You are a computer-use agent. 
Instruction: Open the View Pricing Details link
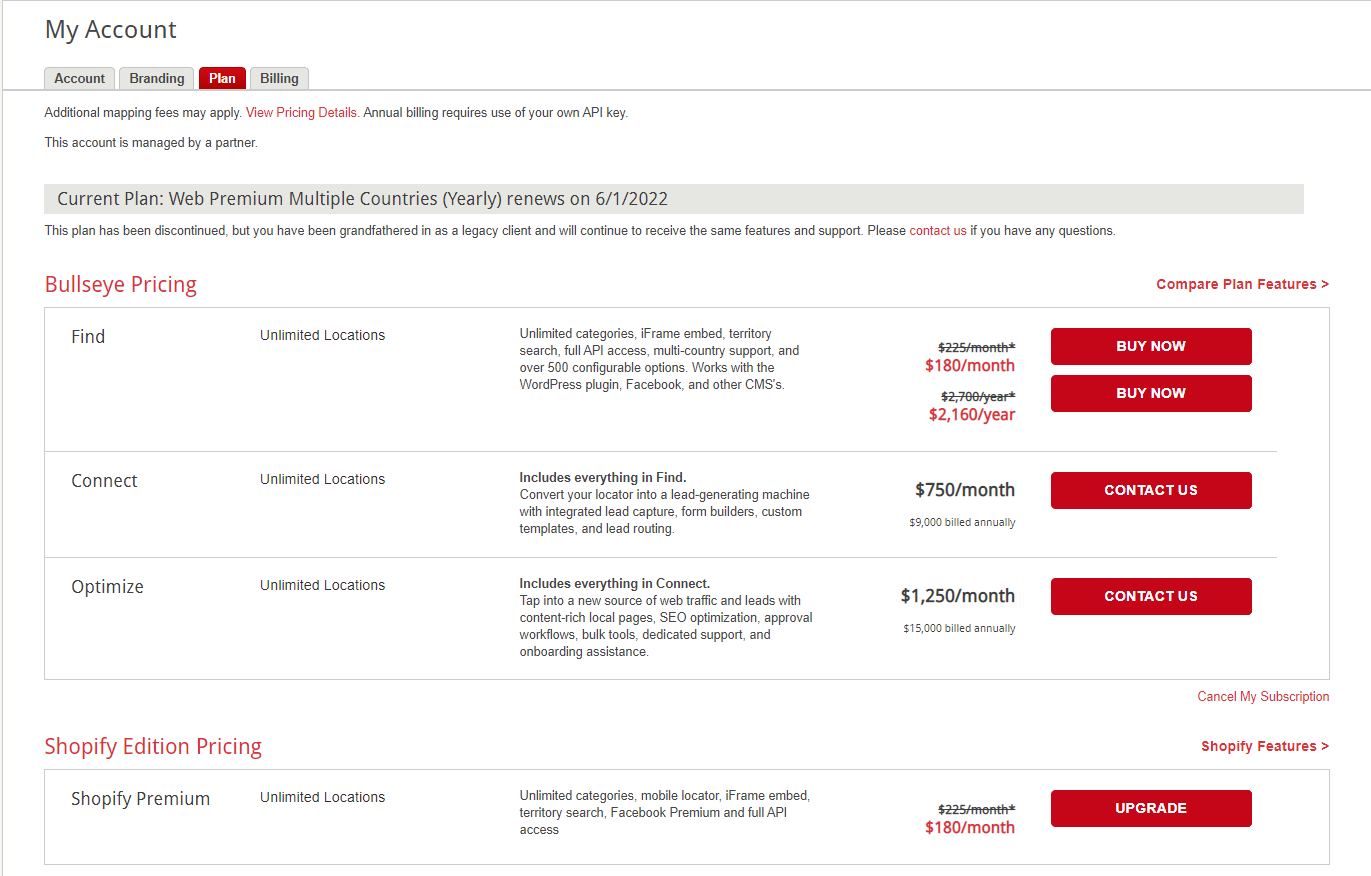coord(302,113)
